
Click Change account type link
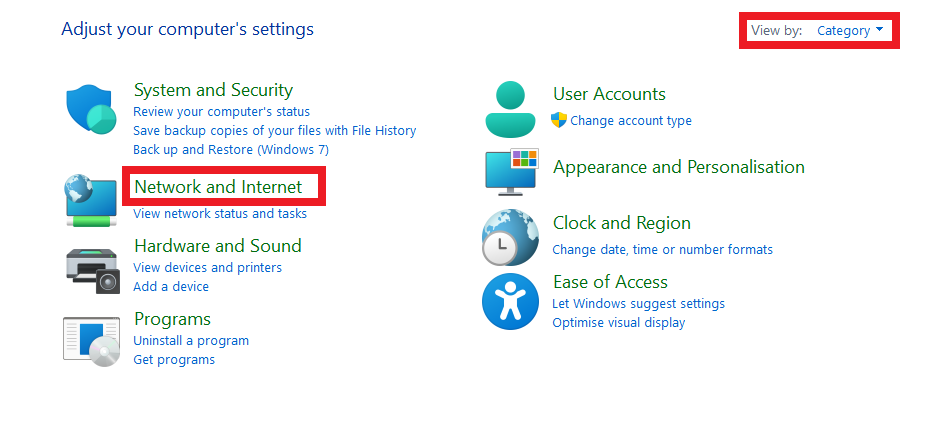pyautogui.click(x=630, y=121)
